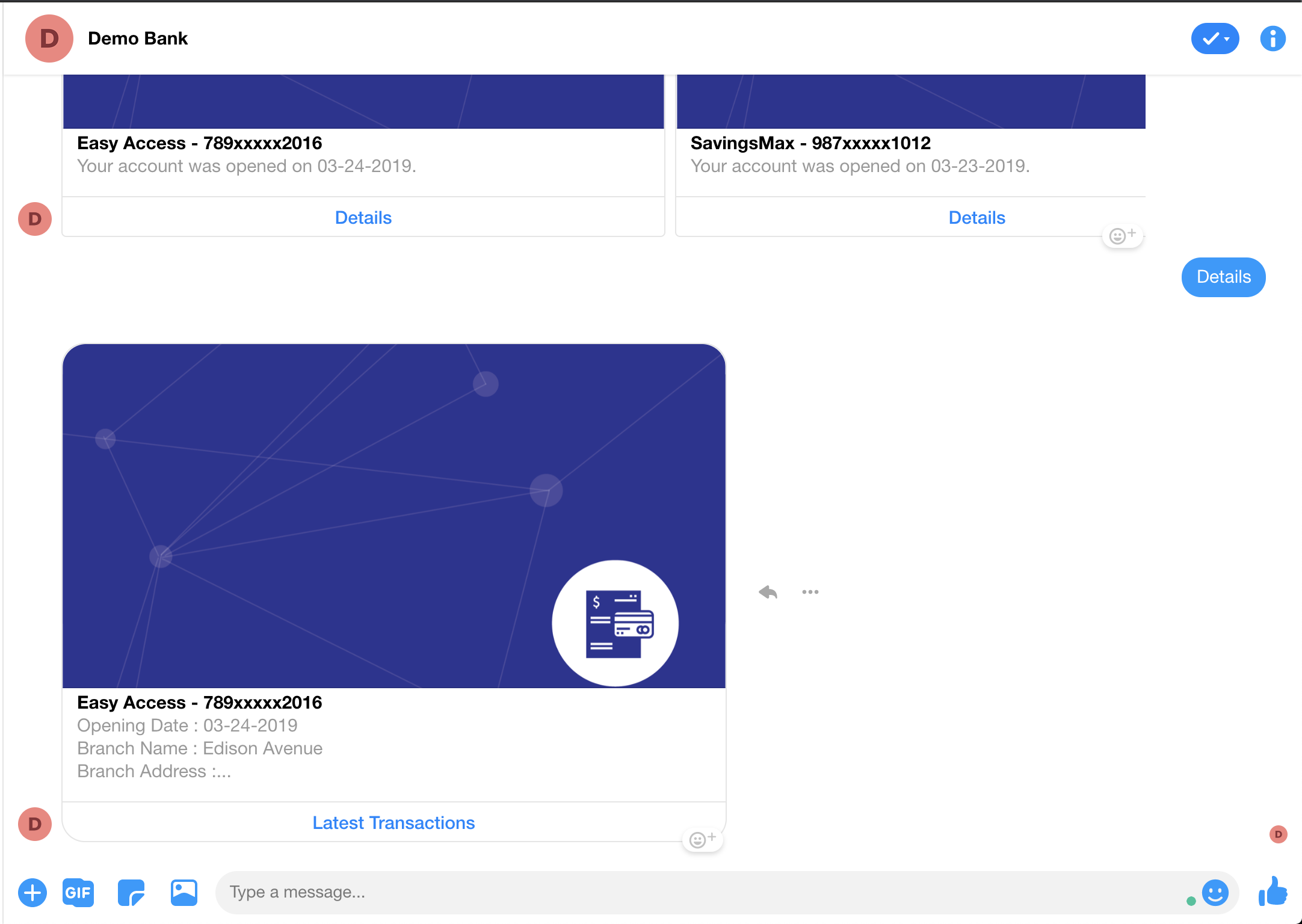The height and width of the screenshot is (924, 1302).
Task: Open more options for the details message
Action: click(810, 592)
